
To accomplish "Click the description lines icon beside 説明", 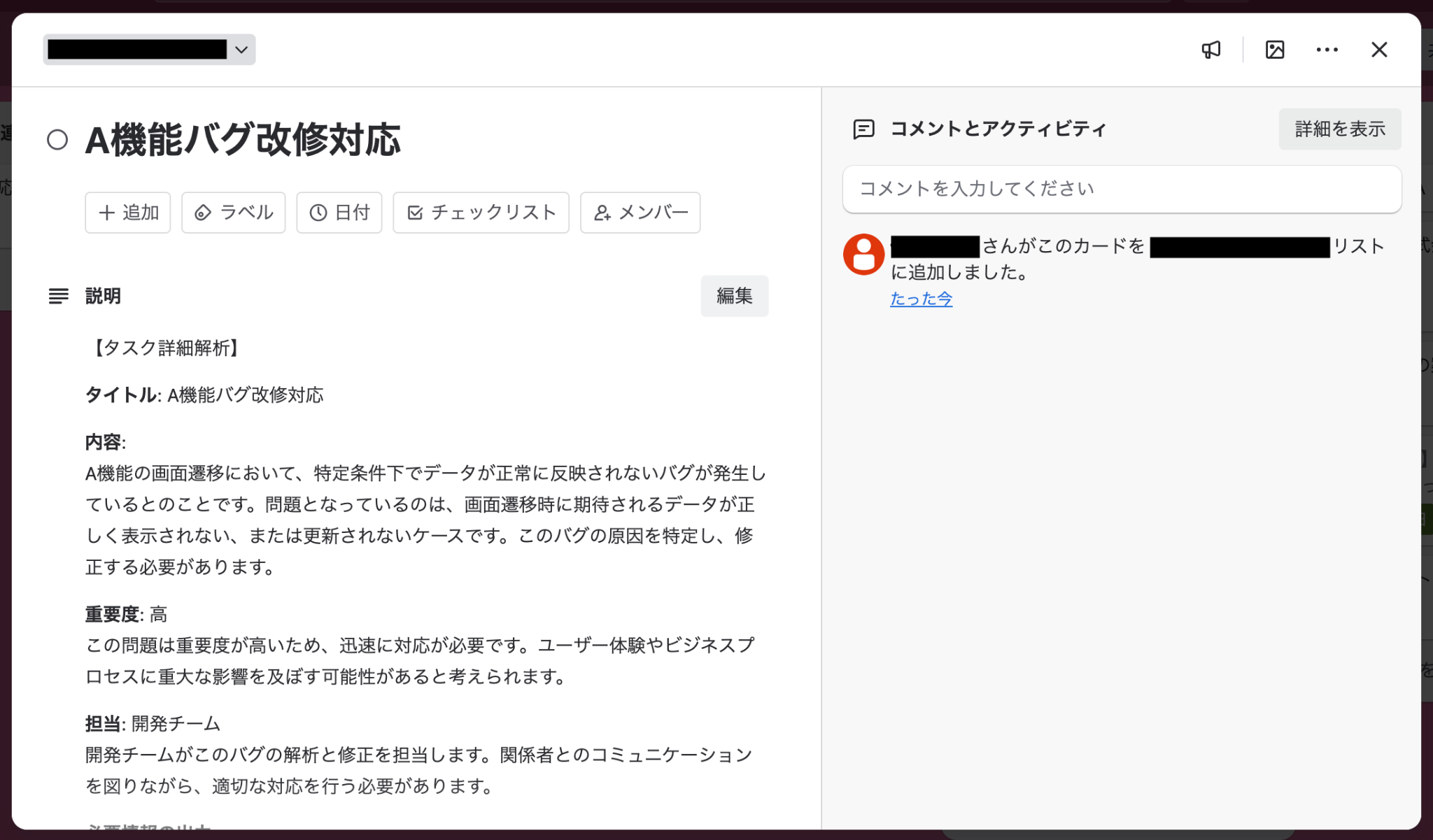I will tap(59, 296).
